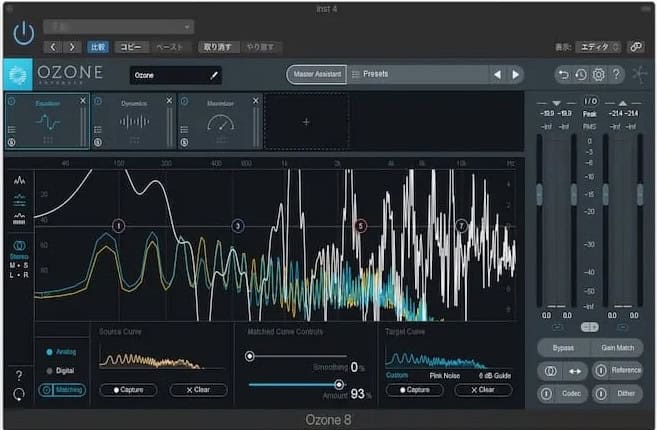Screen dimensions: 657x430
Task: Click the Ozone undo icon
Action: click(564, 75)
